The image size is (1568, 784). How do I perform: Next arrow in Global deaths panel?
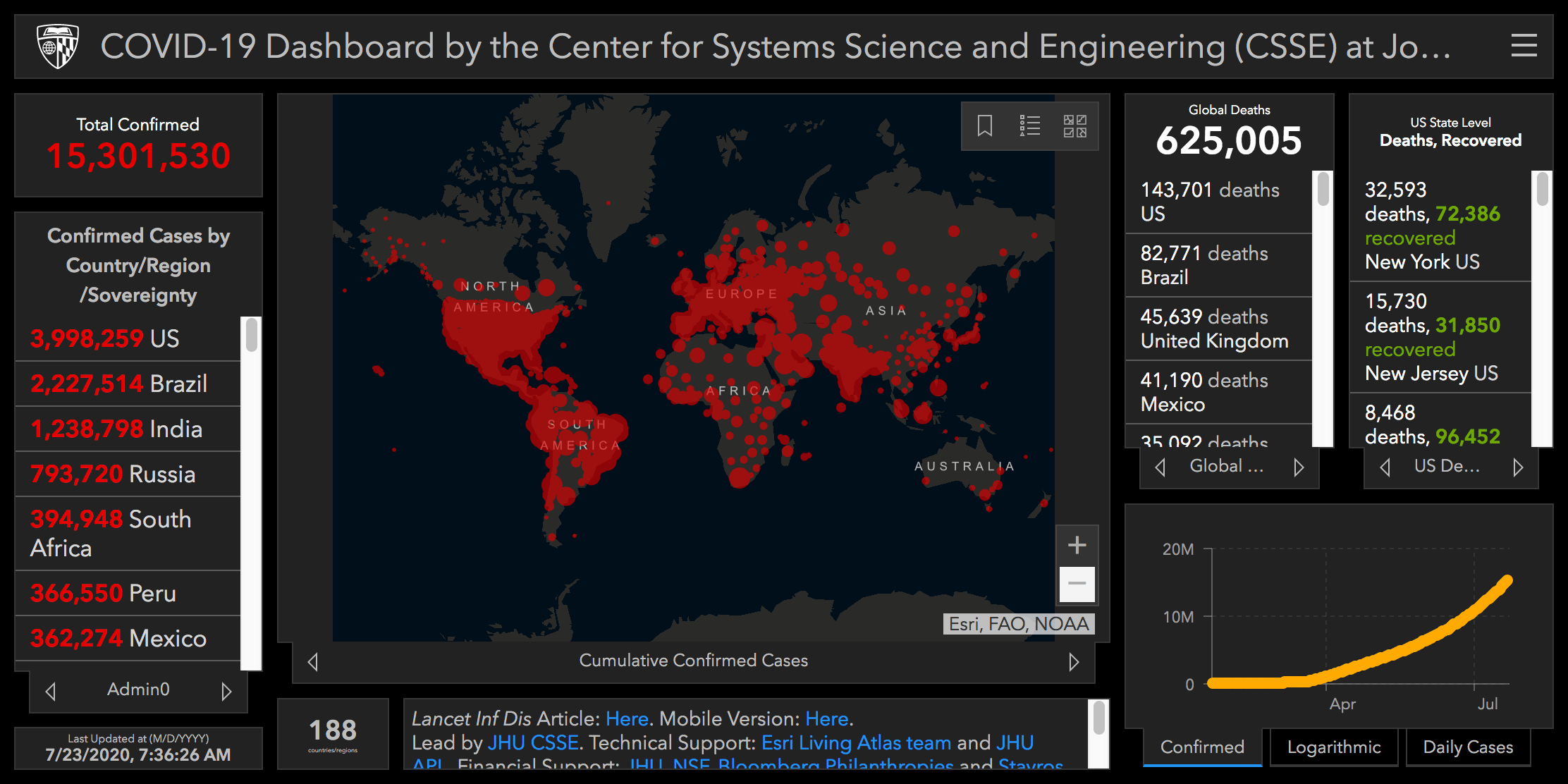click(x=1299, y=467)
